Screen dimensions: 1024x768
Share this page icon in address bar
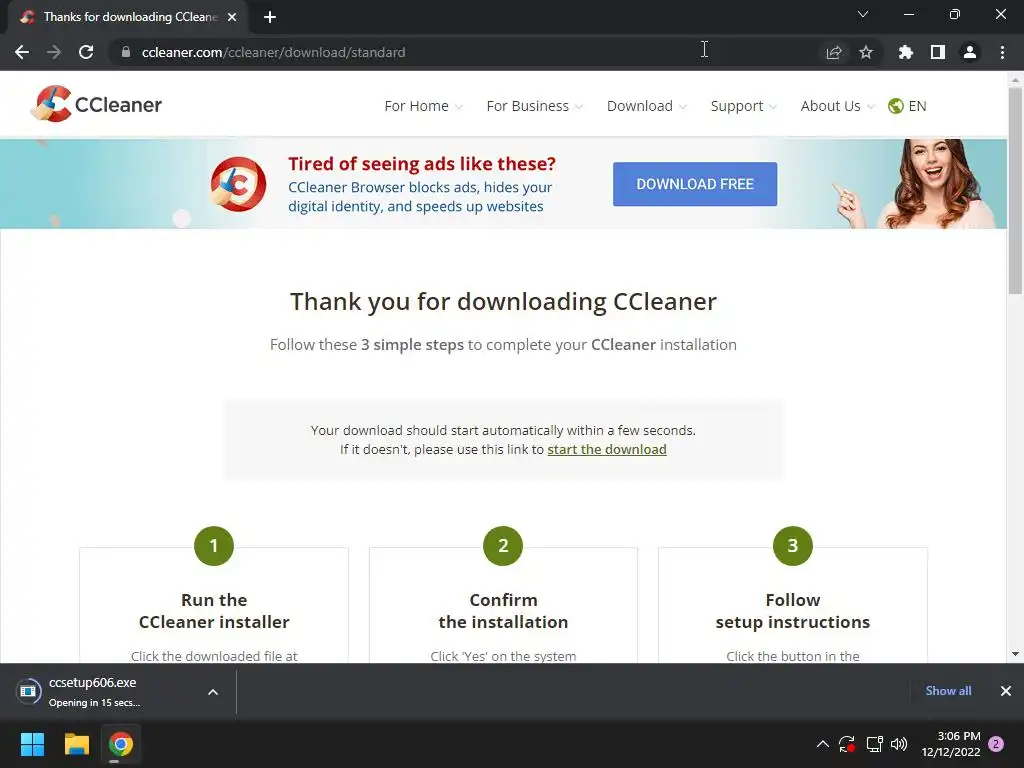pyautogui.click(x=834, y=52)
